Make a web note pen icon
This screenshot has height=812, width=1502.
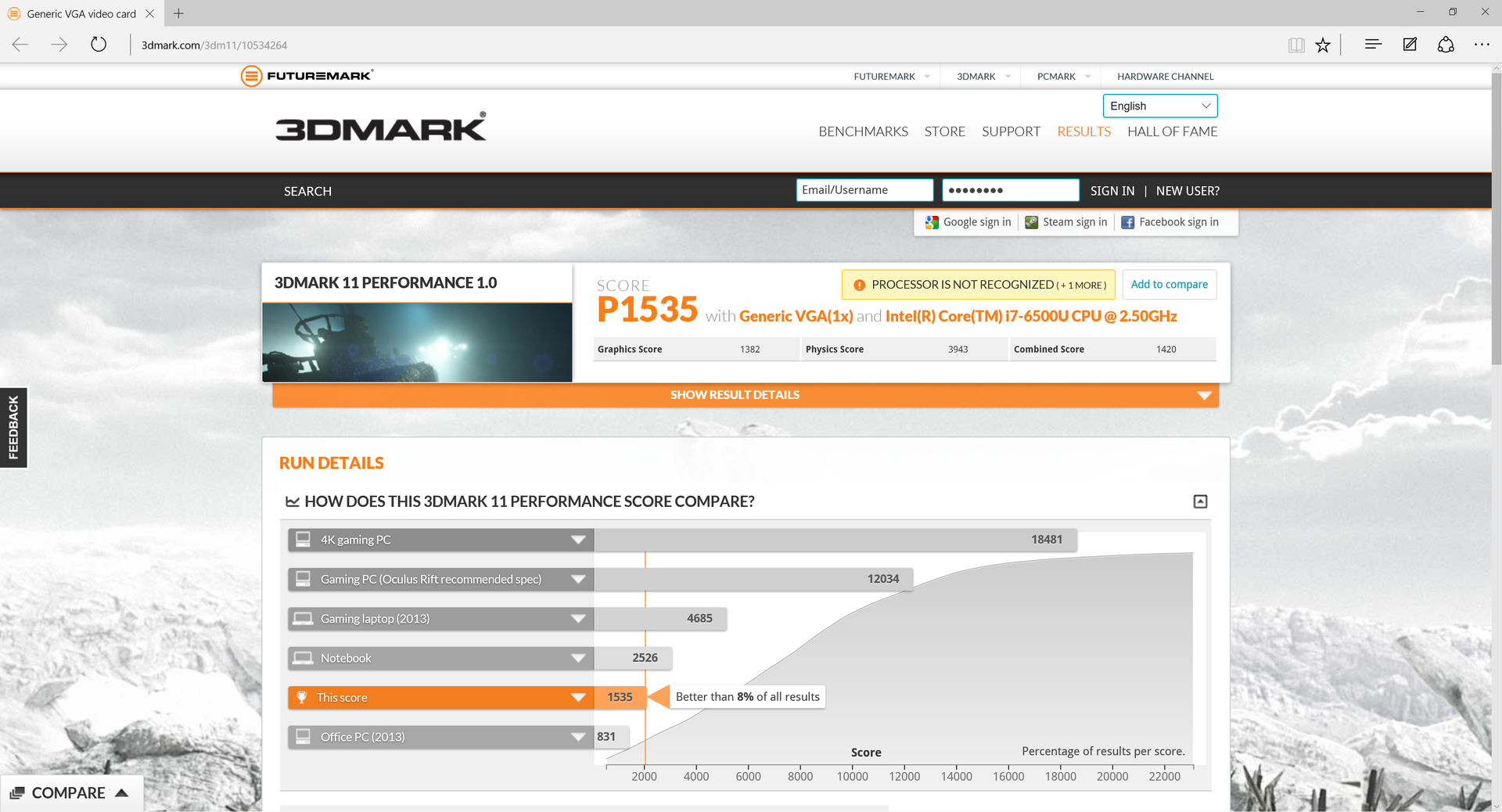point(1410,45)
